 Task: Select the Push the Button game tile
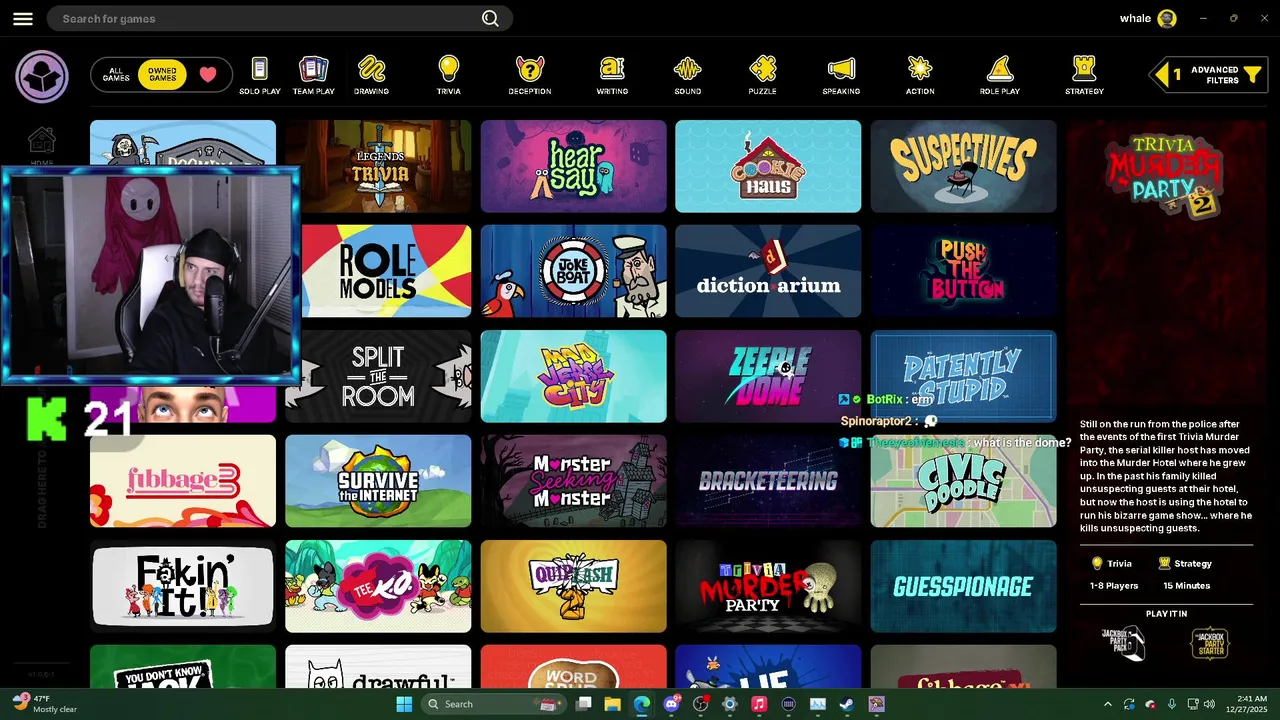[x=963, y=271]
